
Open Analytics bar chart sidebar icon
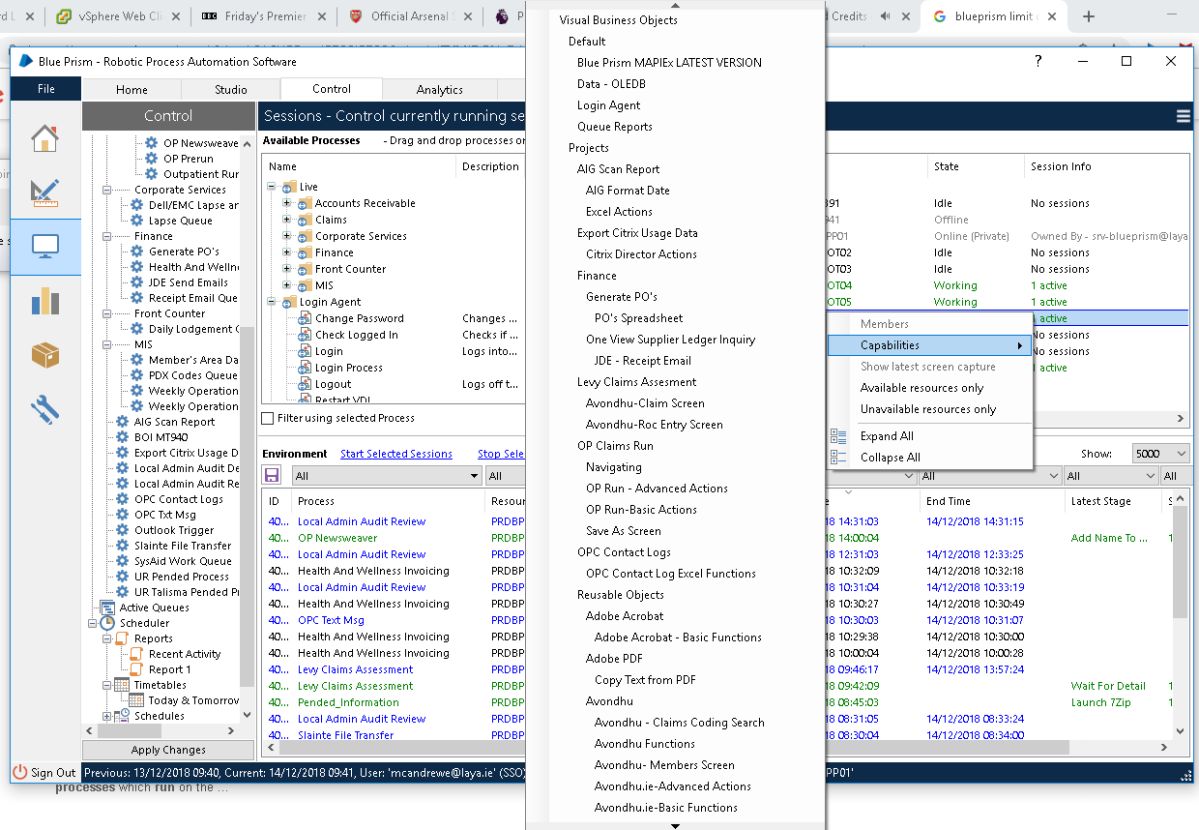coord(45,301)
